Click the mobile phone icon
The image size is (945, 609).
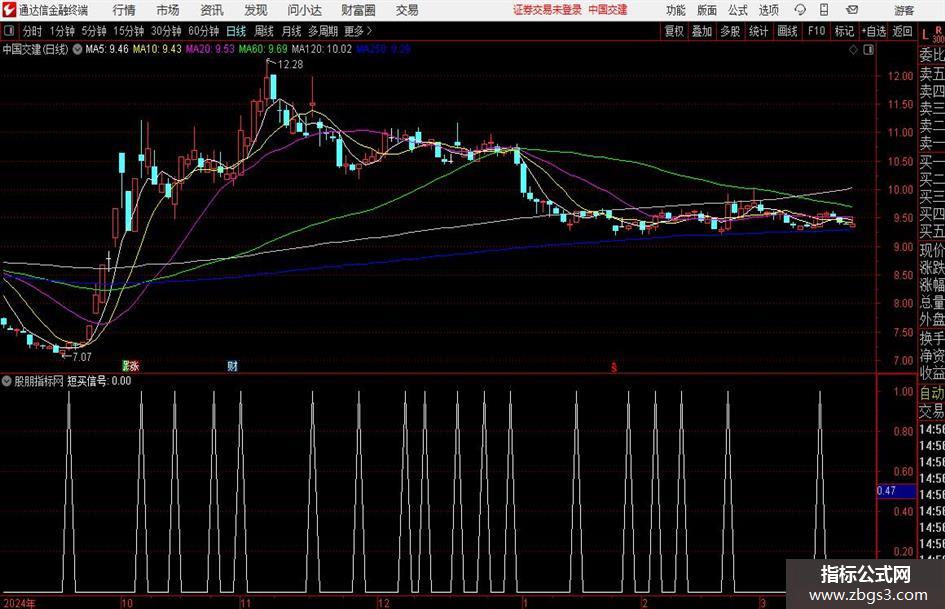[x=824, y=10]
